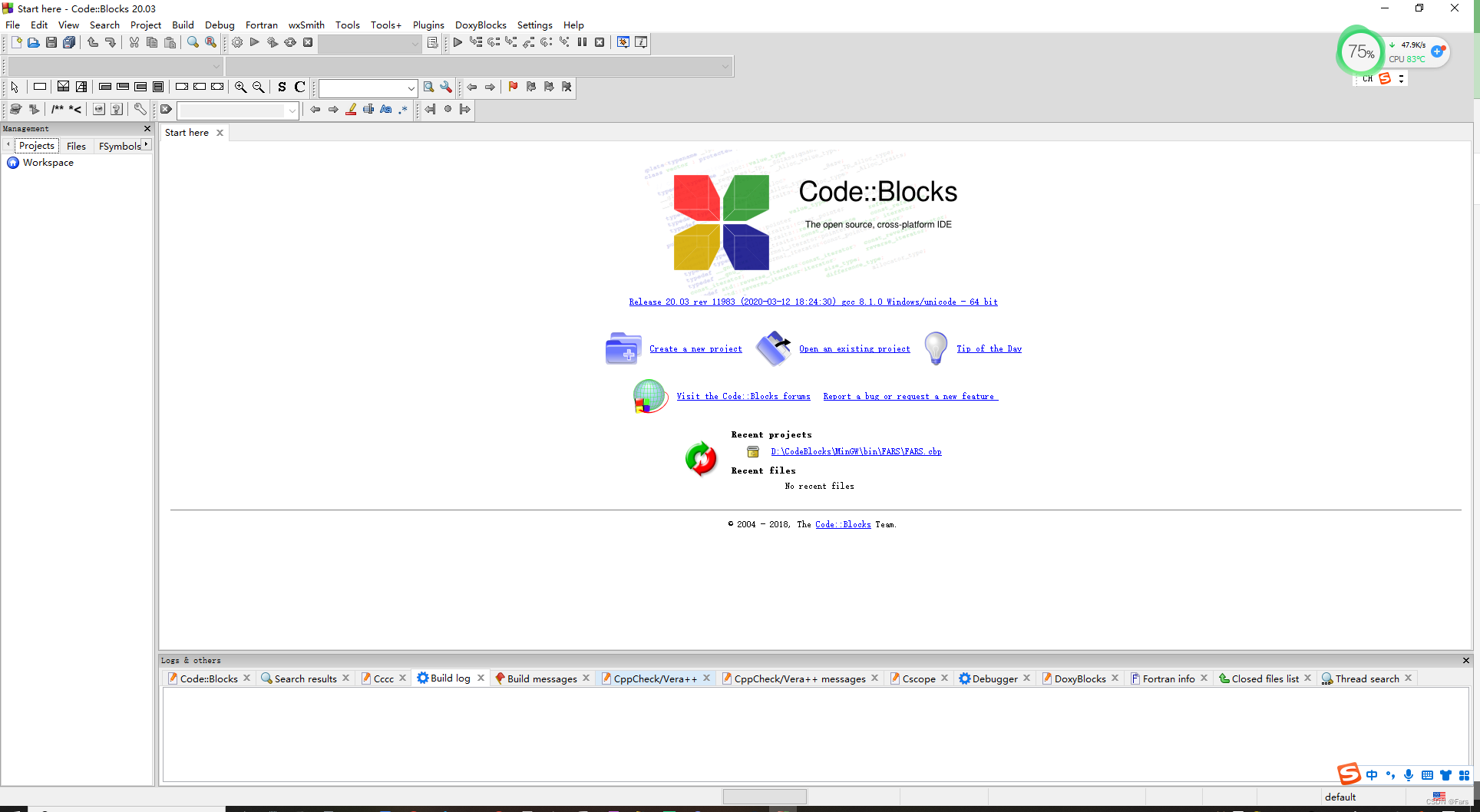Click the Zoom out magnifier icon

tap(259, 87)
